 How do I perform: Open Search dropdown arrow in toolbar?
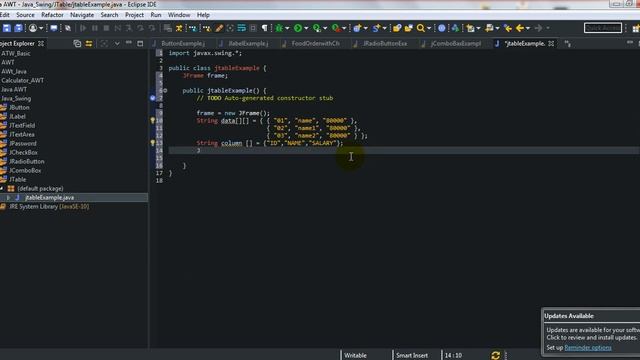(429, 28)
